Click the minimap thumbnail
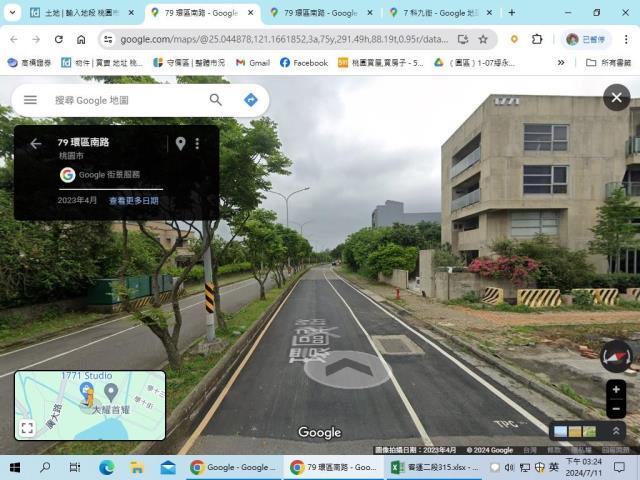This screenshot has width=640, height=480. pos(90,405)
